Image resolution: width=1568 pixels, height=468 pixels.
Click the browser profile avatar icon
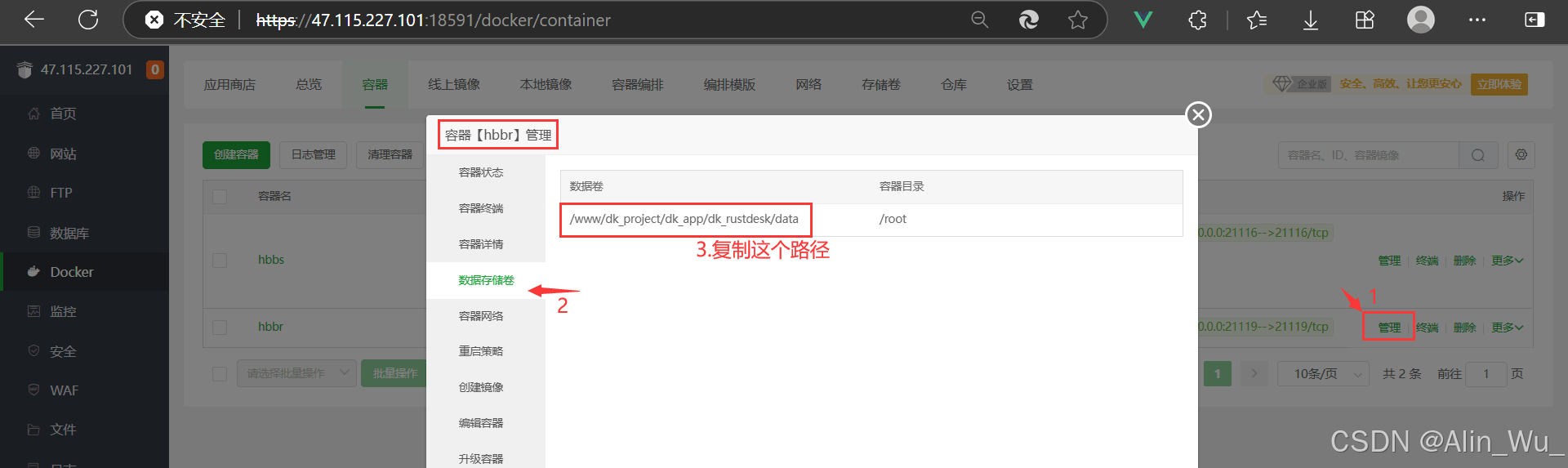tap(1420, 20)
